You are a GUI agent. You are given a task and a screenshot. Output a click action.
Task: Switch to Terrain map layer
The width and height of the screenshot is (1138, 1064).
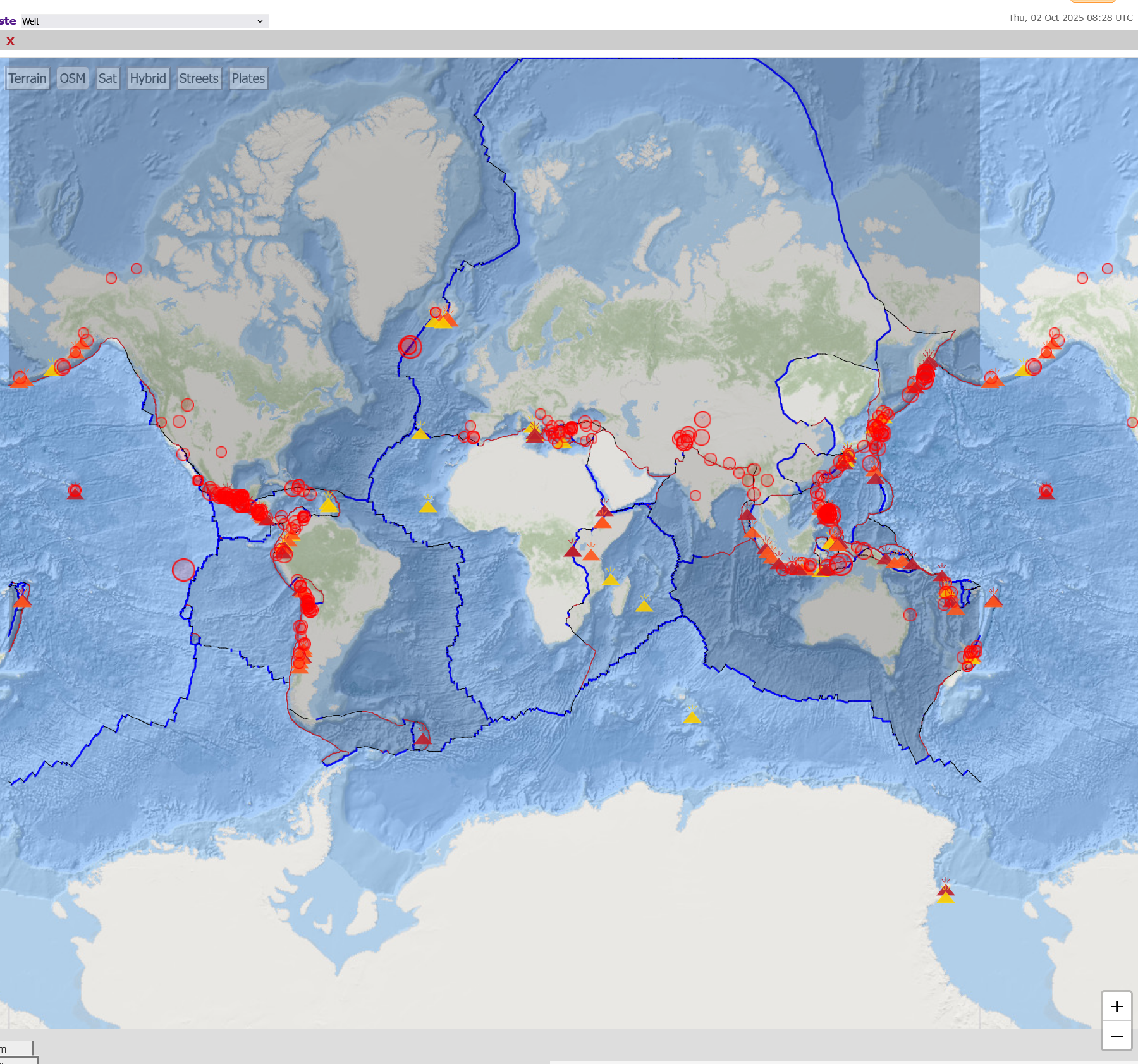click(27, 78)
